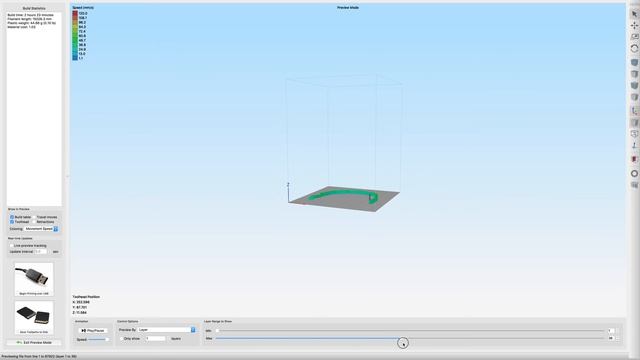The image size is (640, 360).
Task: Enable Live preview tracking checkbox
Action: coord(11,246)
